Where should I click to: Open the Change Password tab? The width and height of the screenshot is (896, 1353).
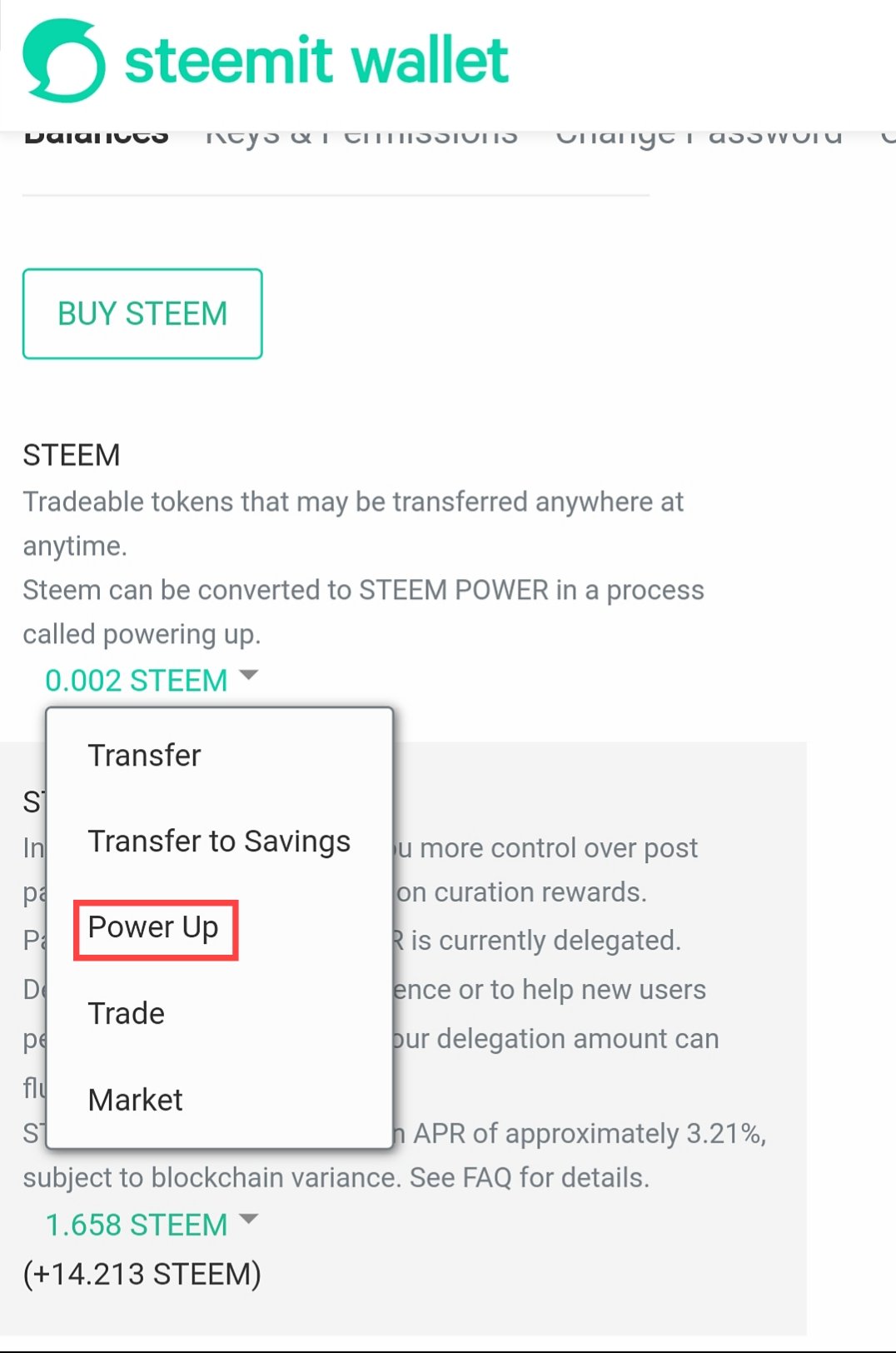pos(699,137)
